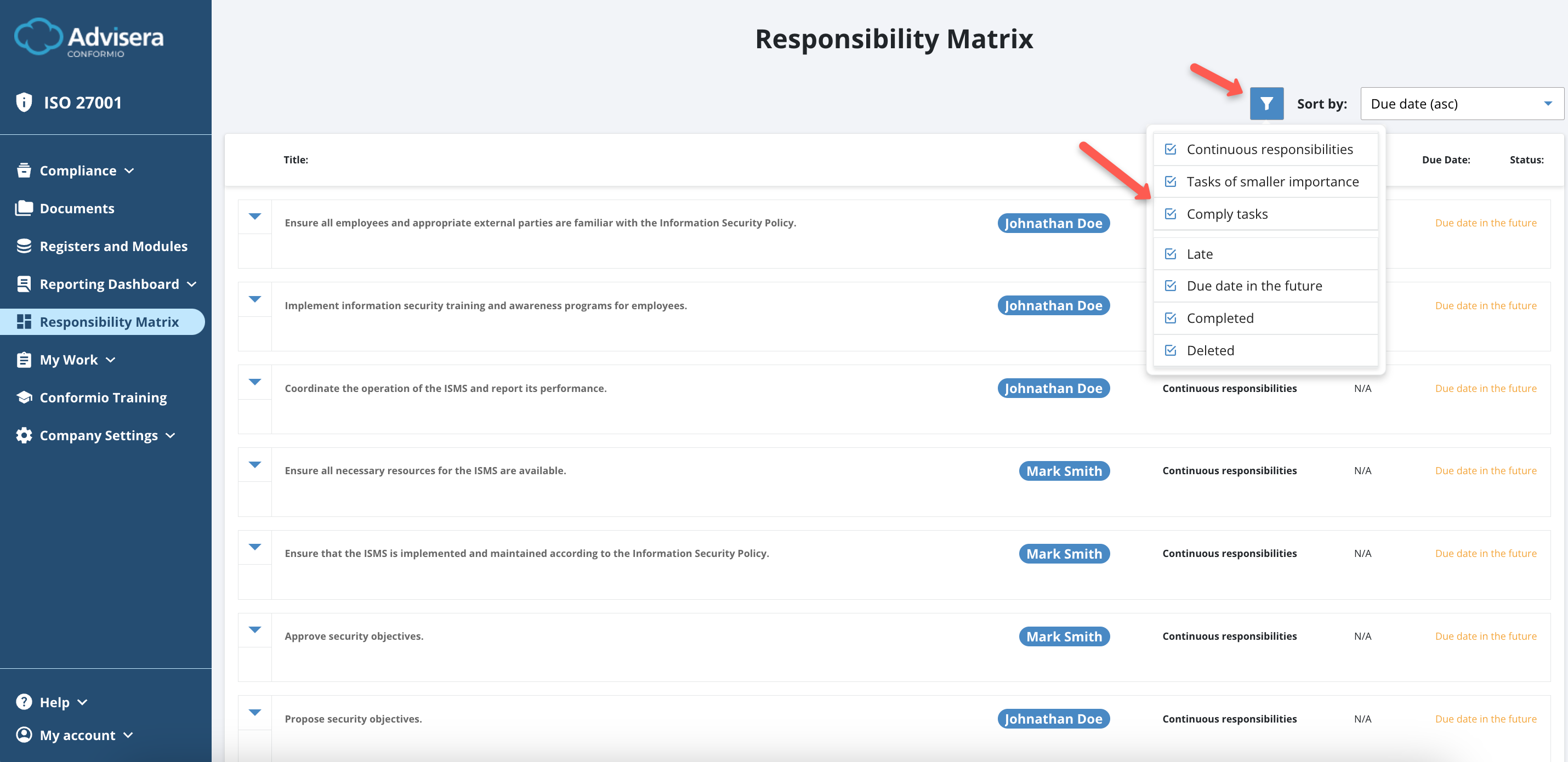Expand the row about security training programs

[x=254, y=299]
